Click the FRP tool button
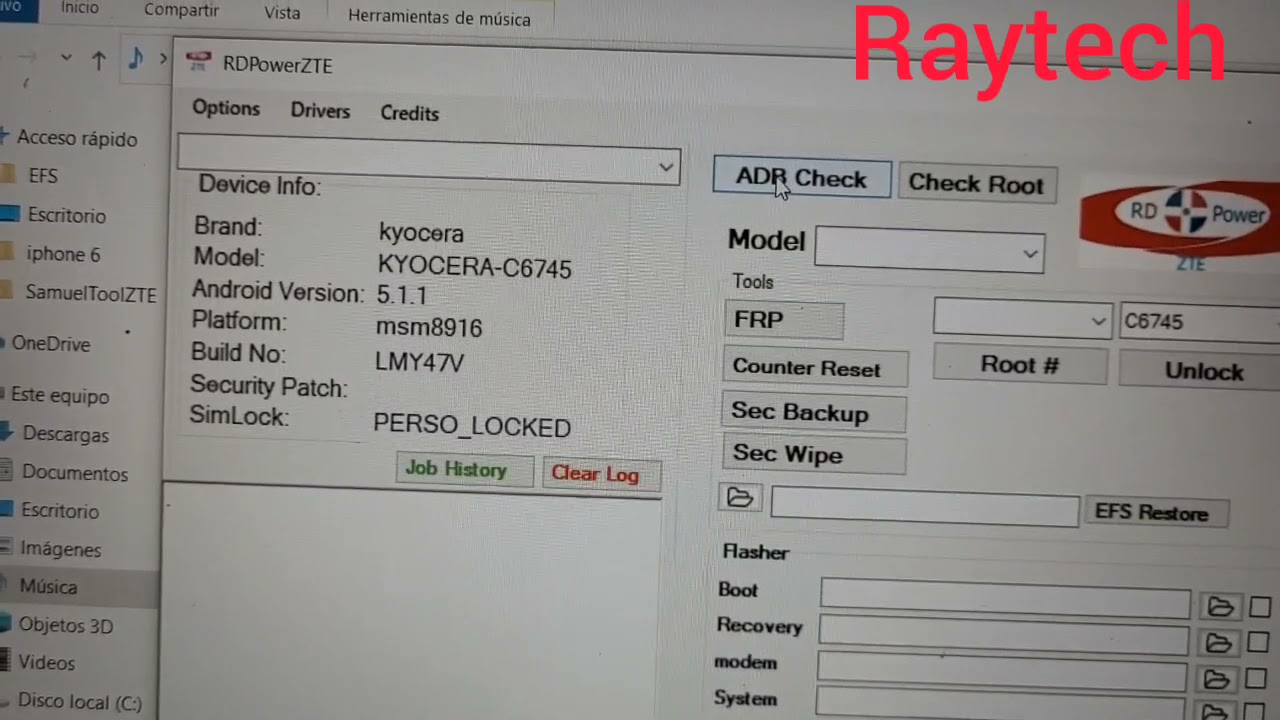1280x720 pixels. (x=783, y=320)
